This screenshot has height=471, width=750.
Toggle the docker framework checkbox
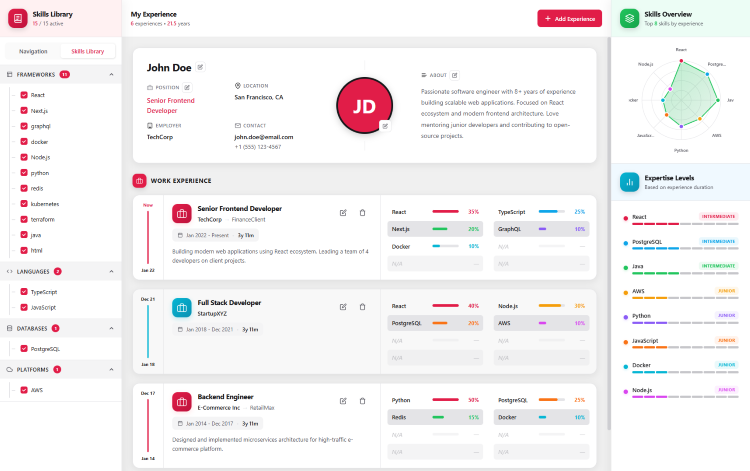point(24,142)
